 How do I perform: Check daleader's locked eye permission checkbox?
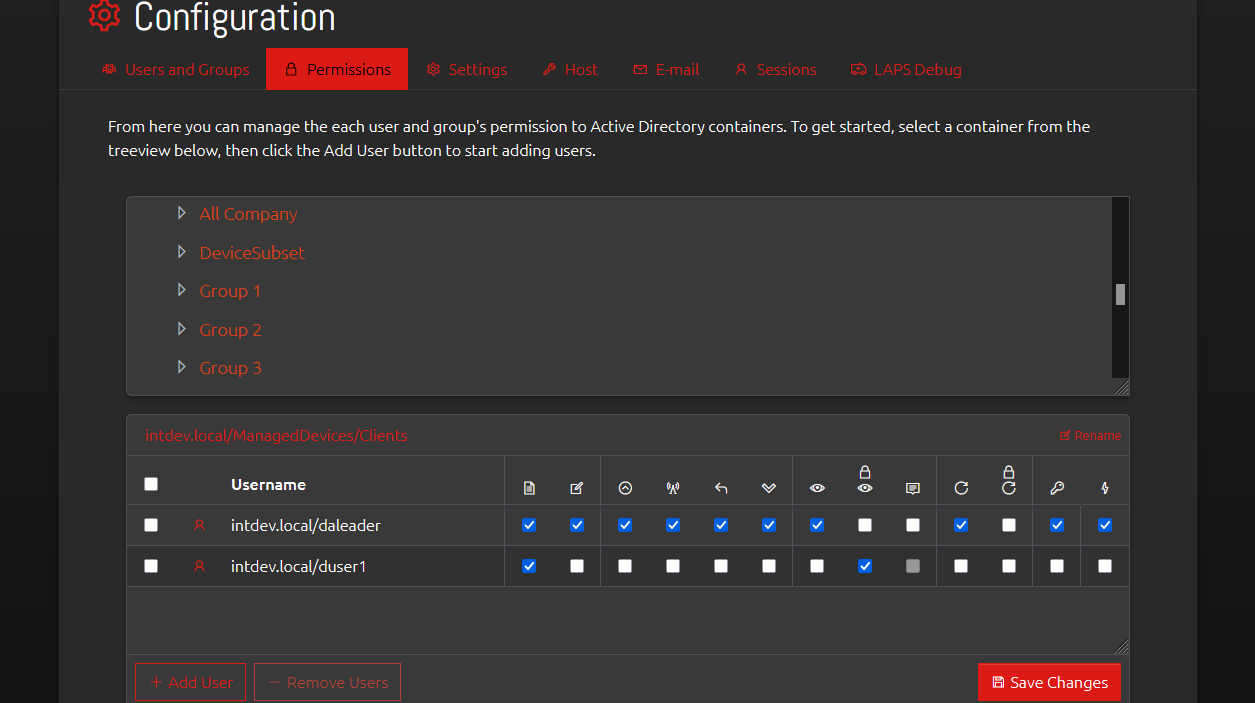pos(865,525)
